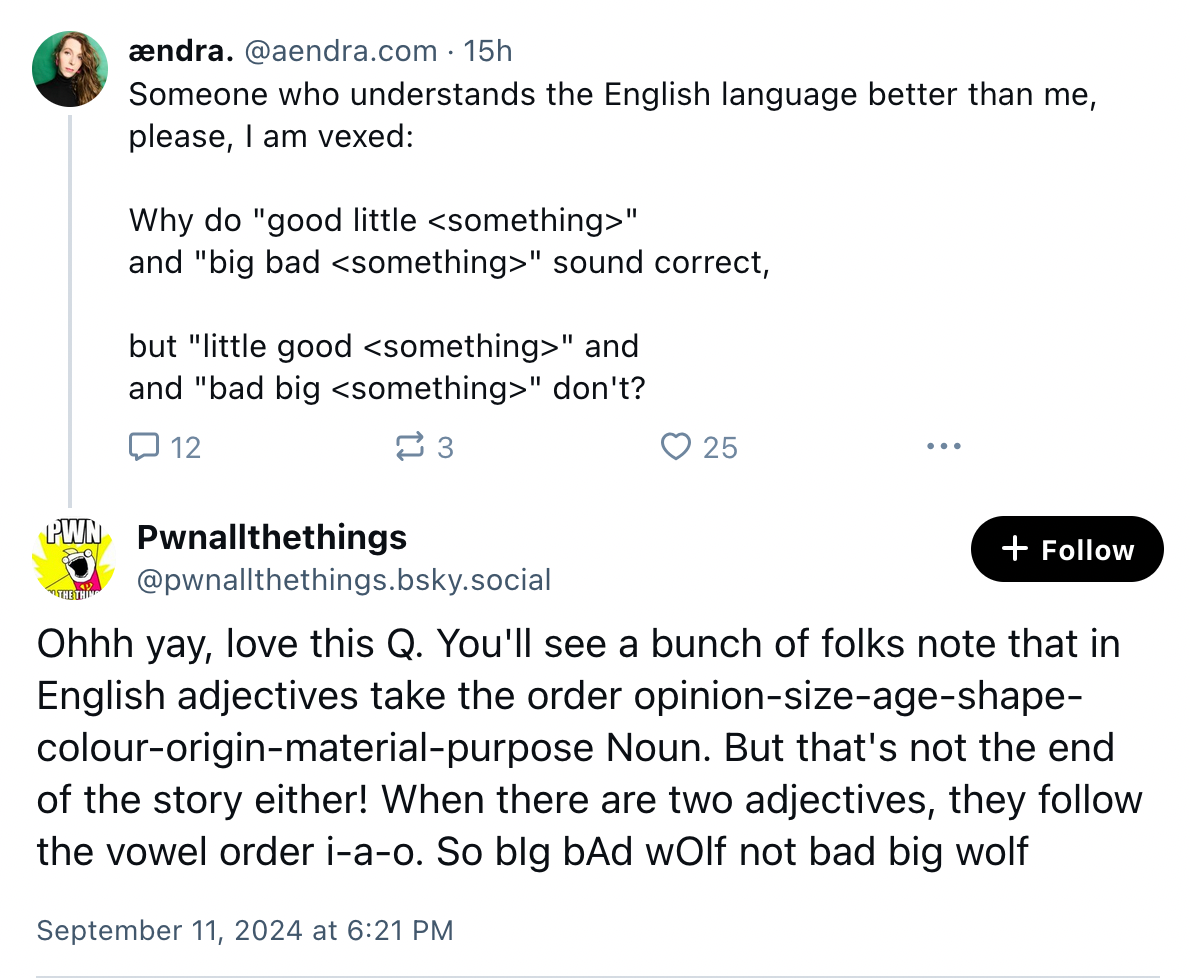Click Pwnallthethings' reply about vowel order
The height and width of the screenshot is (978, 1190).
[x=588, y=748]
